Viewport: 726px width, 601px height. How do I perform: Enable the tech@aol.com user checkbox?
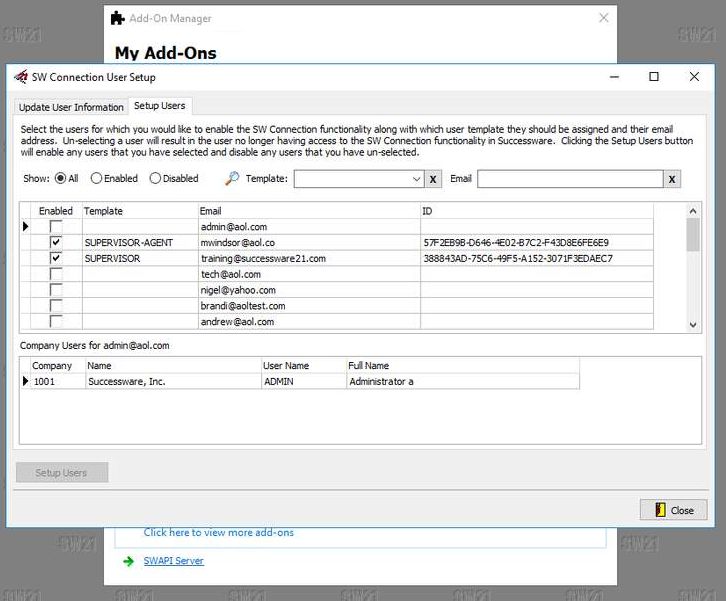tap(56, 274)
